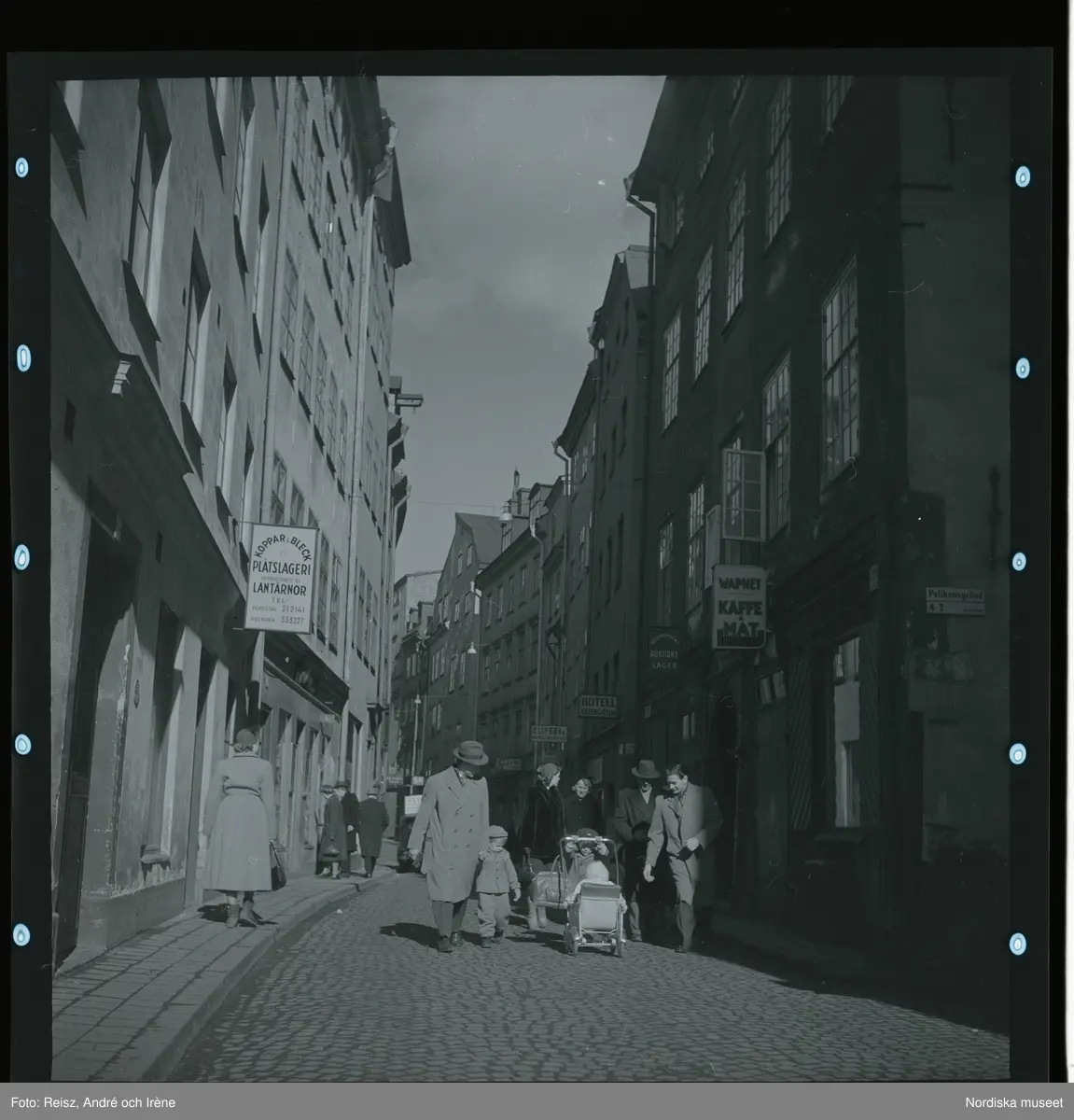Click the hanging street lamp over the street

tap(505, 512)
